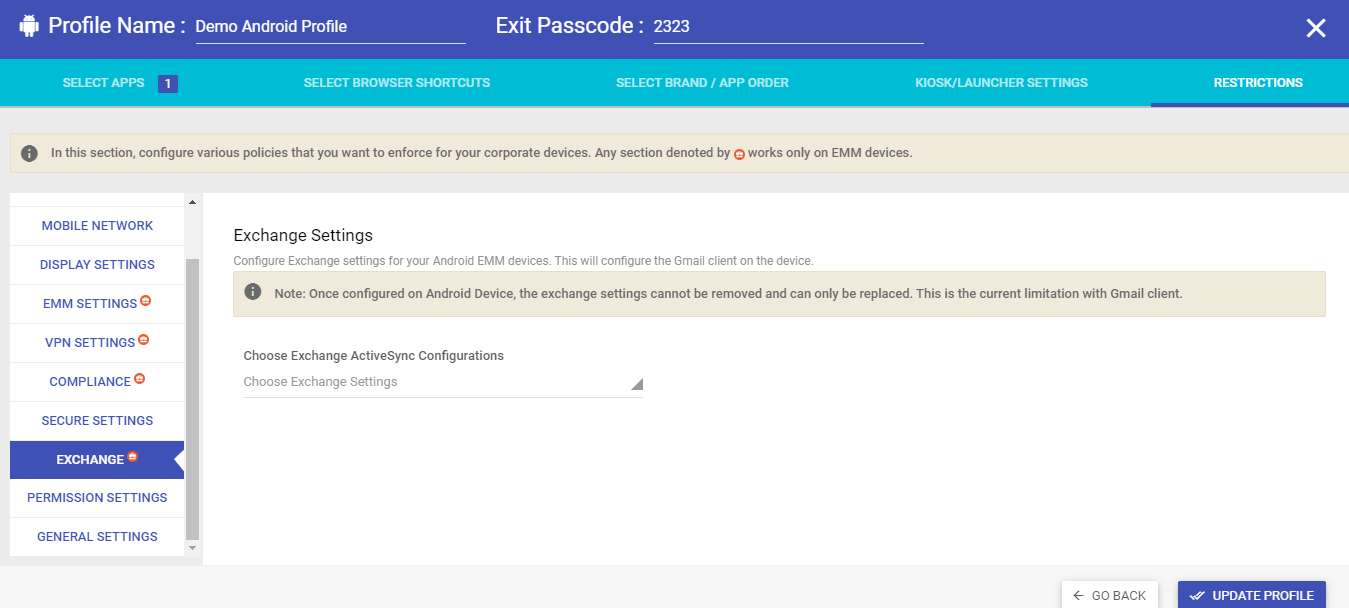Open the Kiosk/Launcher Settings tab
The width and height of the screenshot is (1349, 608).
point(1001,83)
